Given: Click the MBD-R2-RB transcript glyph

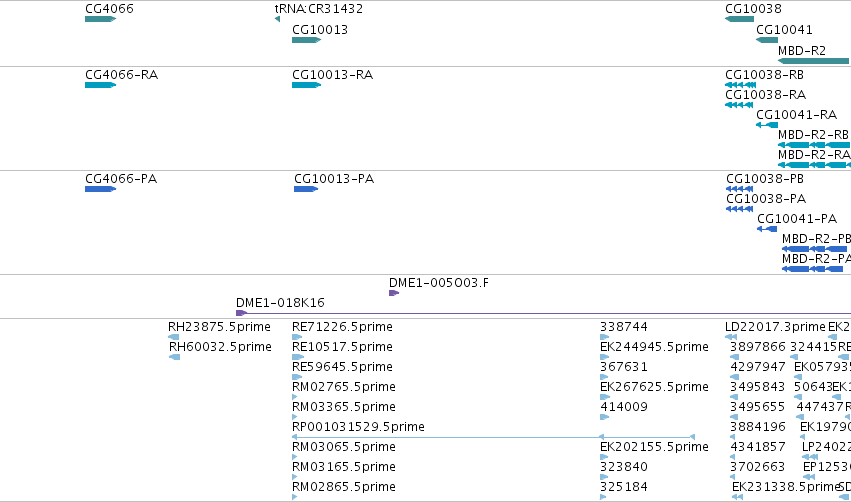Looking at the screenshot, I should click(x=814, y=145).
